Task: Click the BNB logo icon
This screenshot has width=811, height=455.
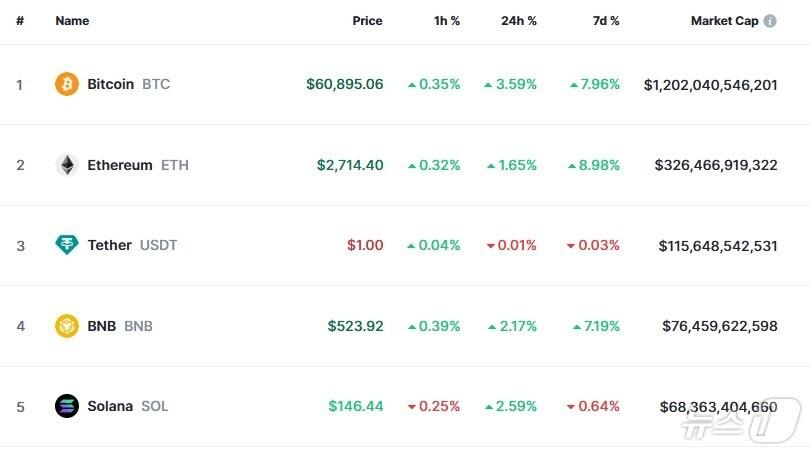Action: pyautogui.click(x=66, y=326)
